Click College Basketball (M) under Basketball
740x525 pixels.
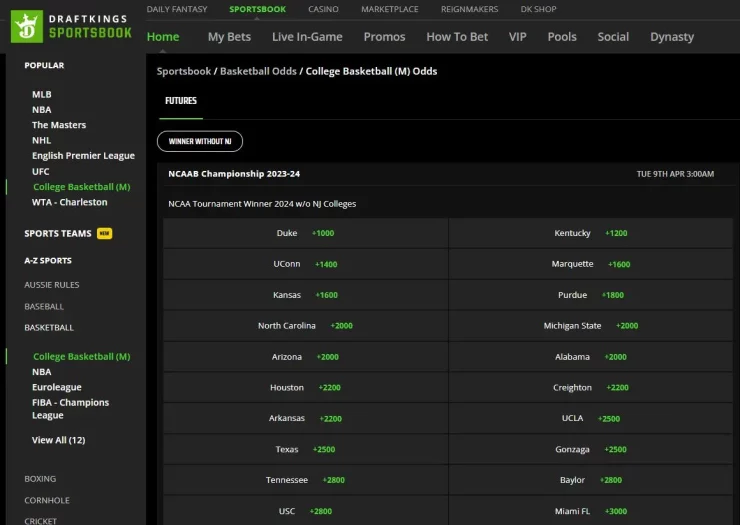pyautogui.click(x=82, y=356)
